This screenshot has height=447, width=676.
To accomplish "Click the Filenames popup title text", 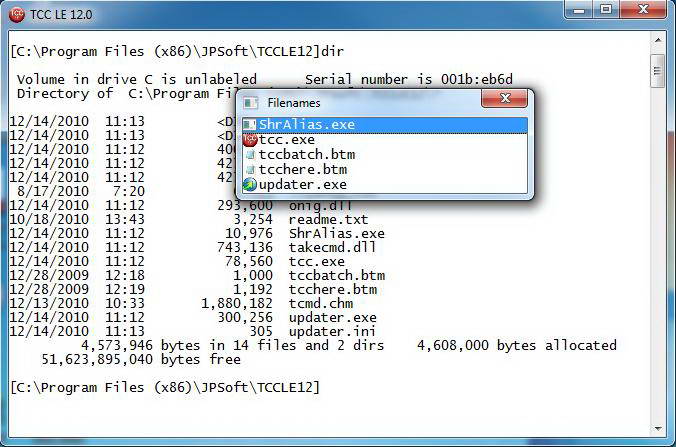I will point(294,103).
